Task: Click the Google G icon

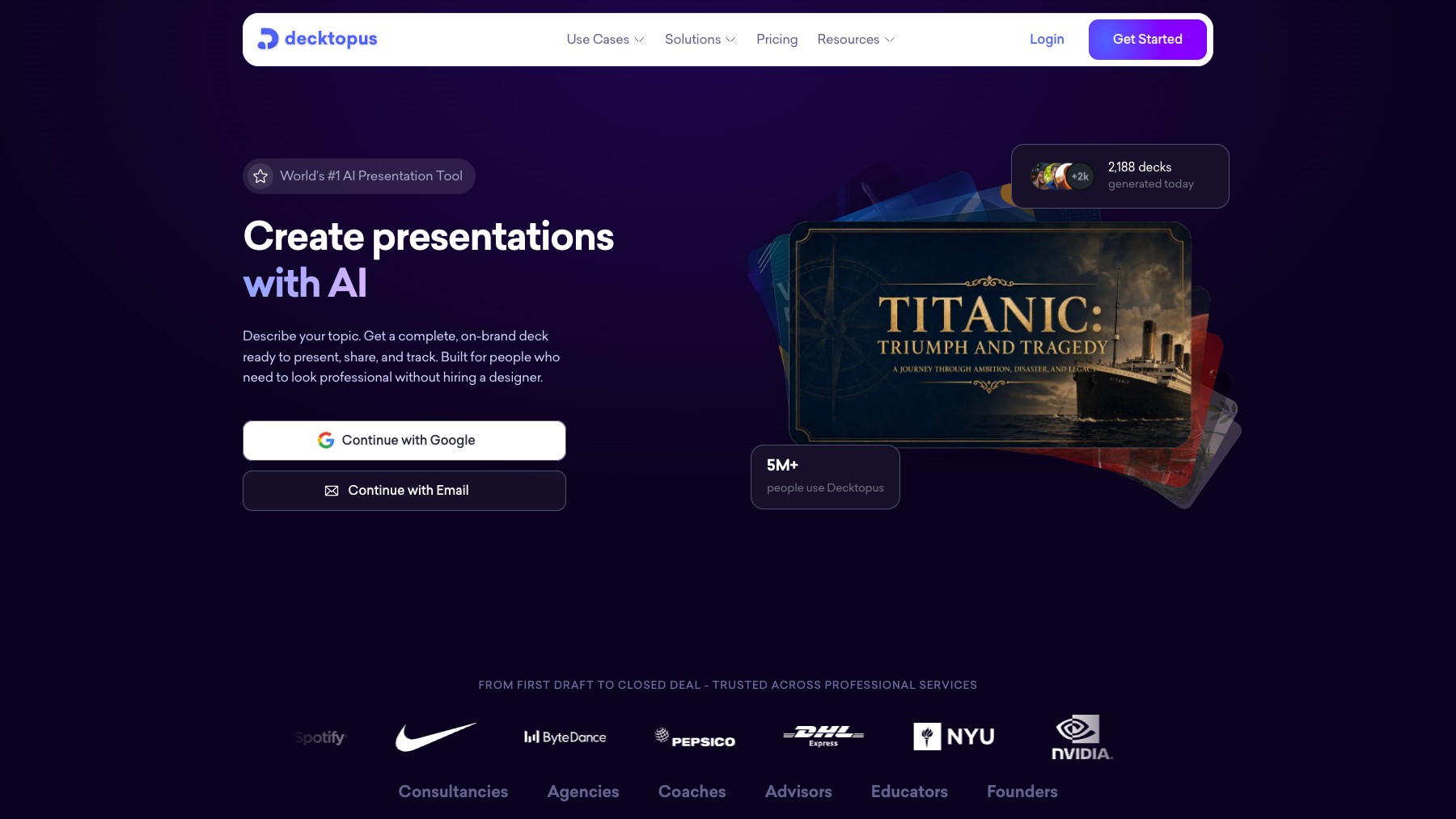Action: 326,440
